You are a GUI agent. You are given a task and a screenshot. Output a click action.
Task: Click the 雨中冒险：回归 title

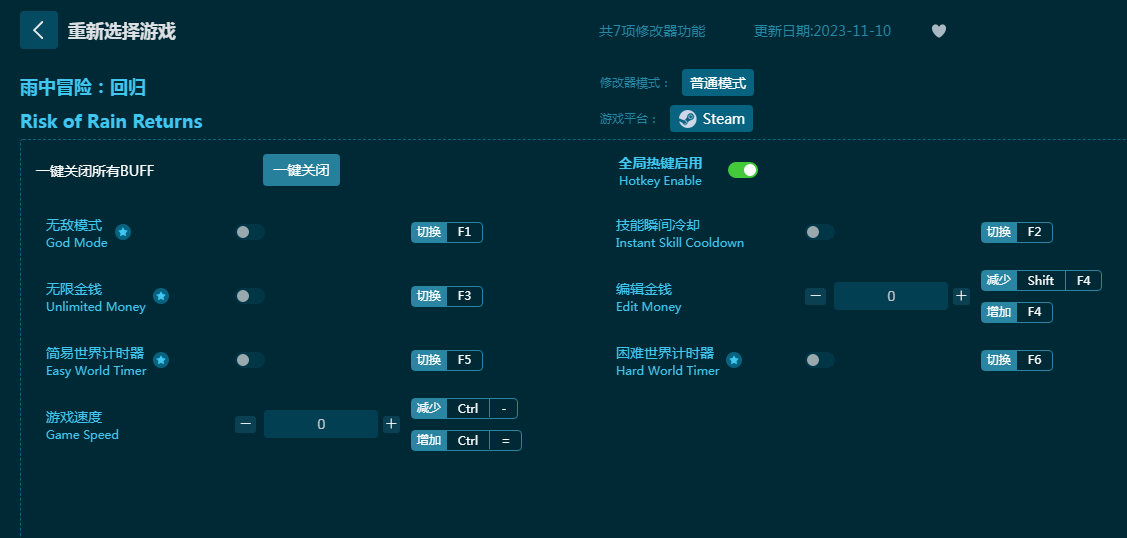83,88
